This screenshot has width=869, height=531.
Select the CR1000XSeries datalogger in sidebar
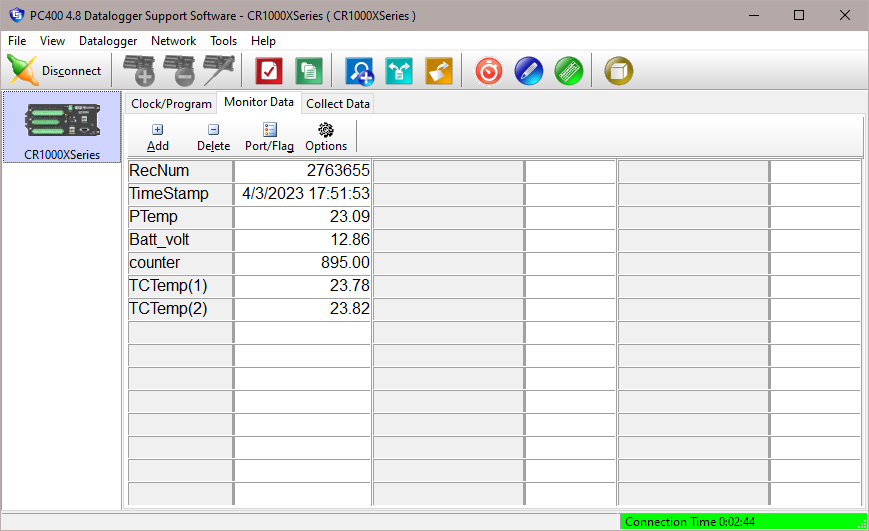(x=62, y=127)
